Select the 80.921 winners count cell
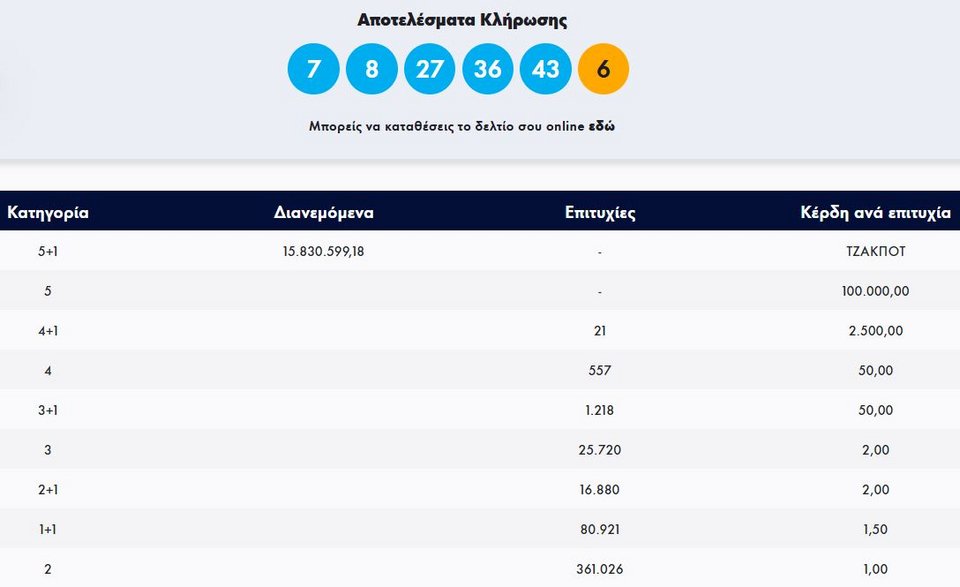Viewport: 960px width, 587px height. coord(600,529)
